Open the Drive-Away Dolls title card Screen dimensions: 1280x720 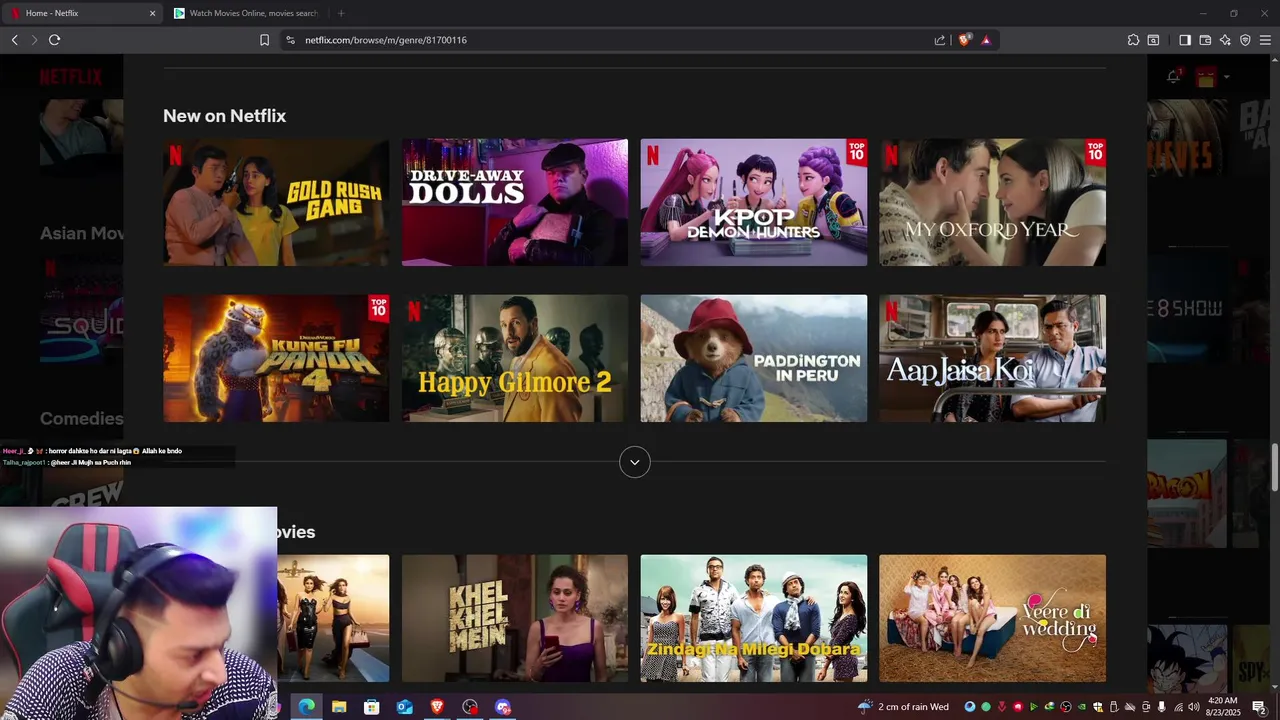pos(515,202)
